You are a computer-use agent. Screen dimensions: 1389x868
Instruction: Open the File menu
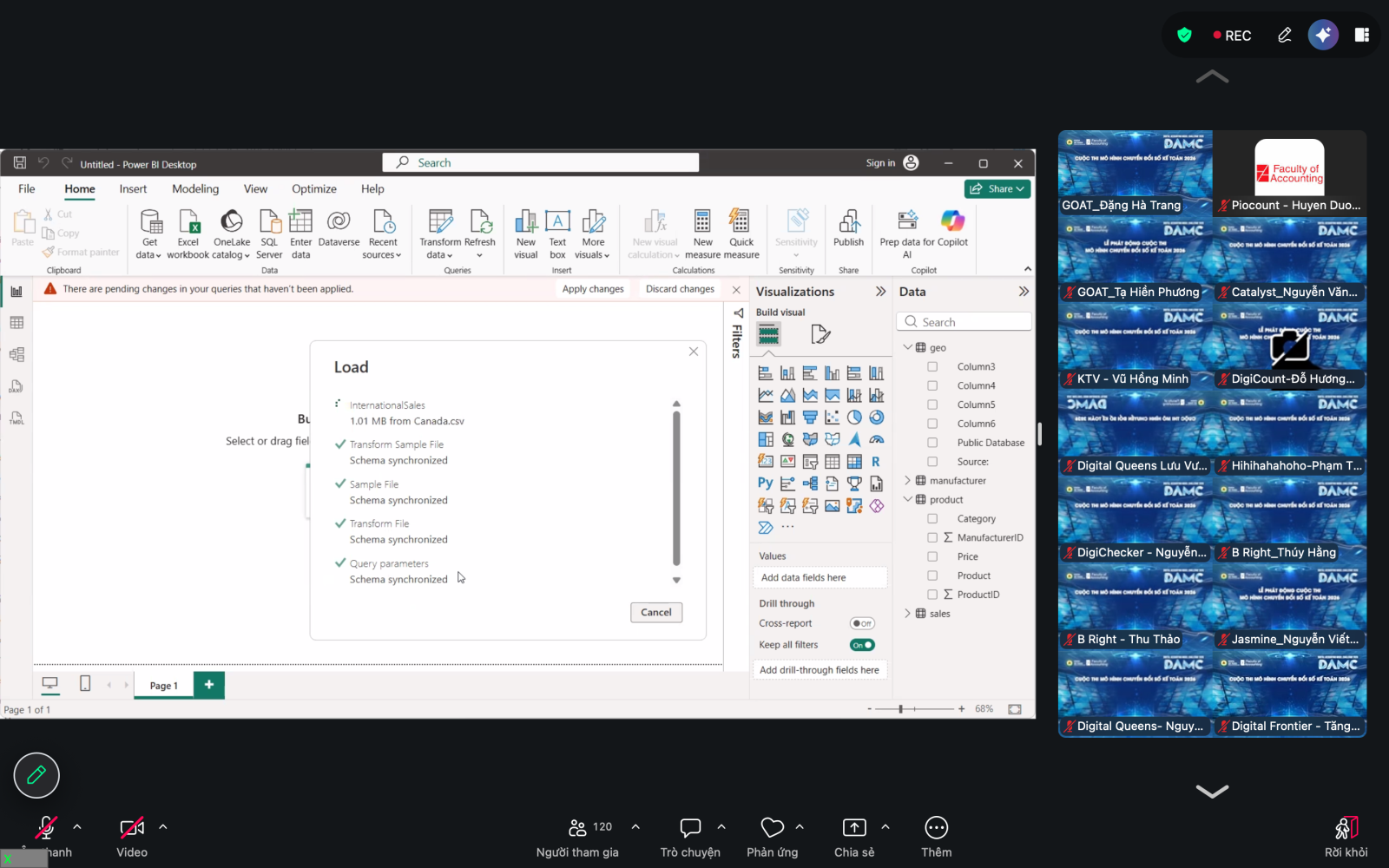pos(27,188)
